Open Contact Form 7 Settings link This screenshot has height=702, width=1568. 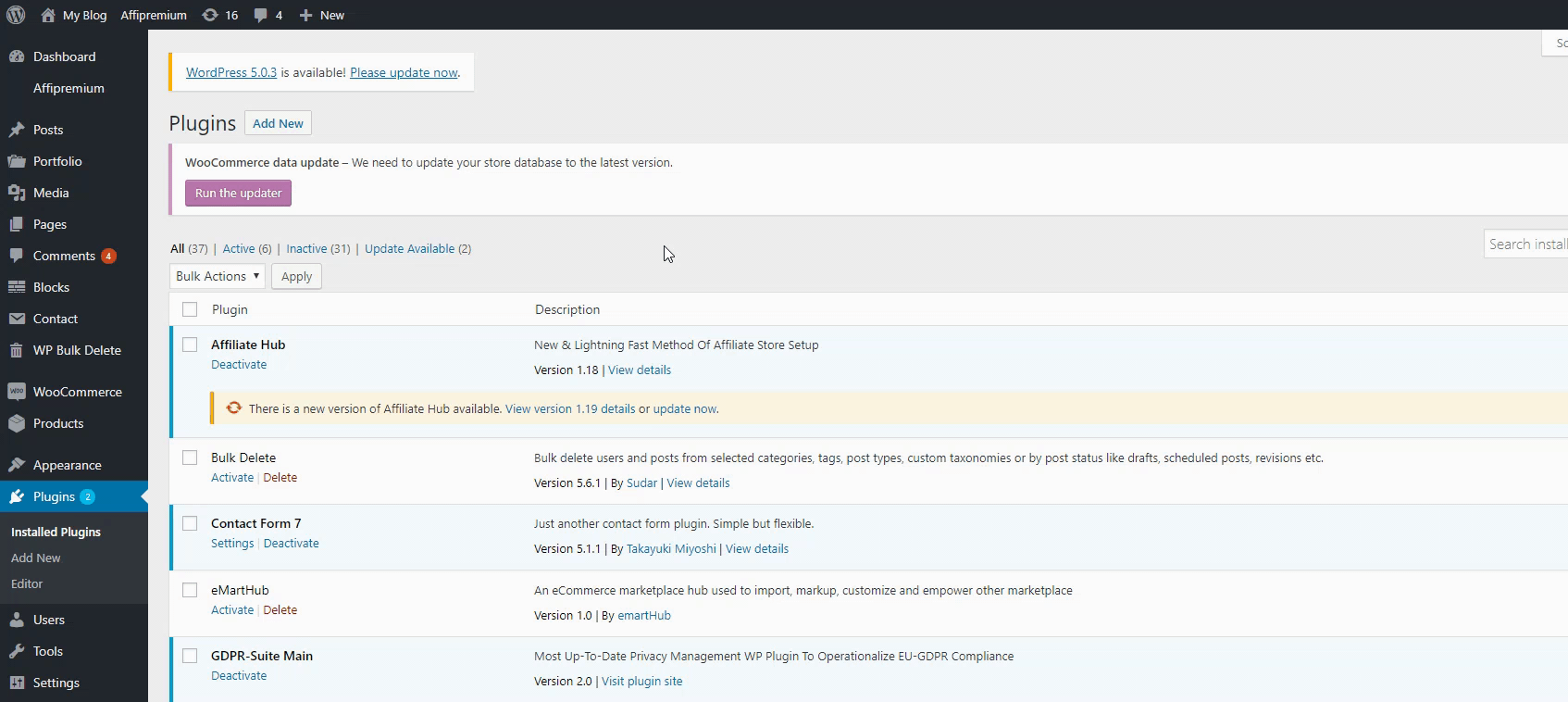tap(232, 543)
